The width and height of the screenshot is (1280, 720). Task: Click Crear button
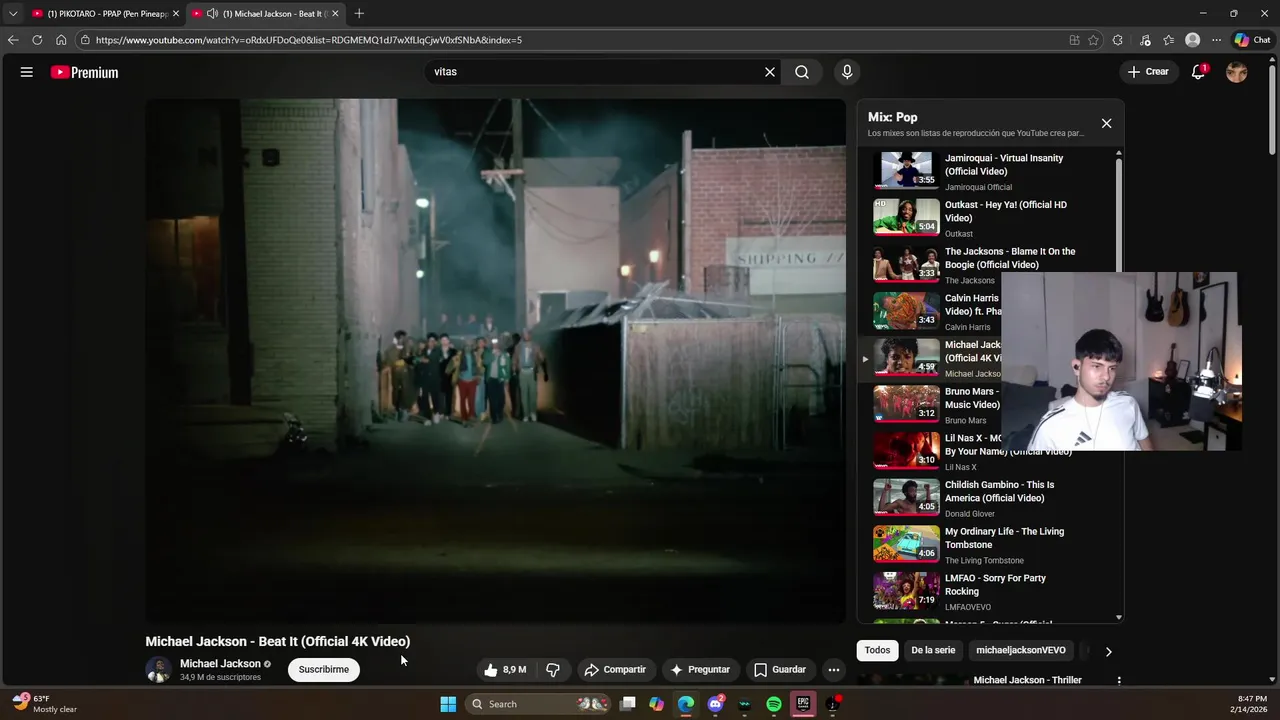[1148, 72]
